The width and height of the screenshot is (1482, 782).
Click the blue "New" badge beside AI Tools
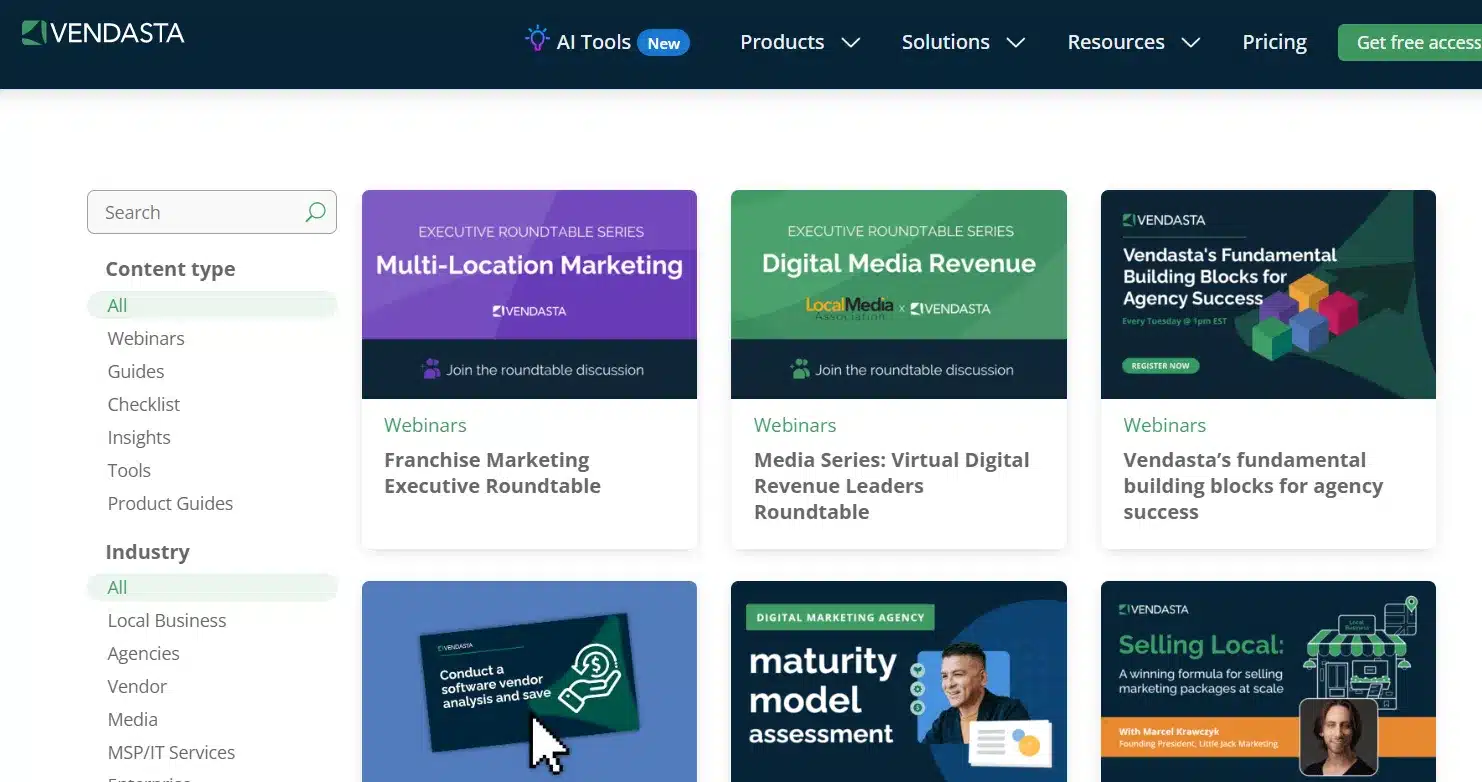coord(665,42)
